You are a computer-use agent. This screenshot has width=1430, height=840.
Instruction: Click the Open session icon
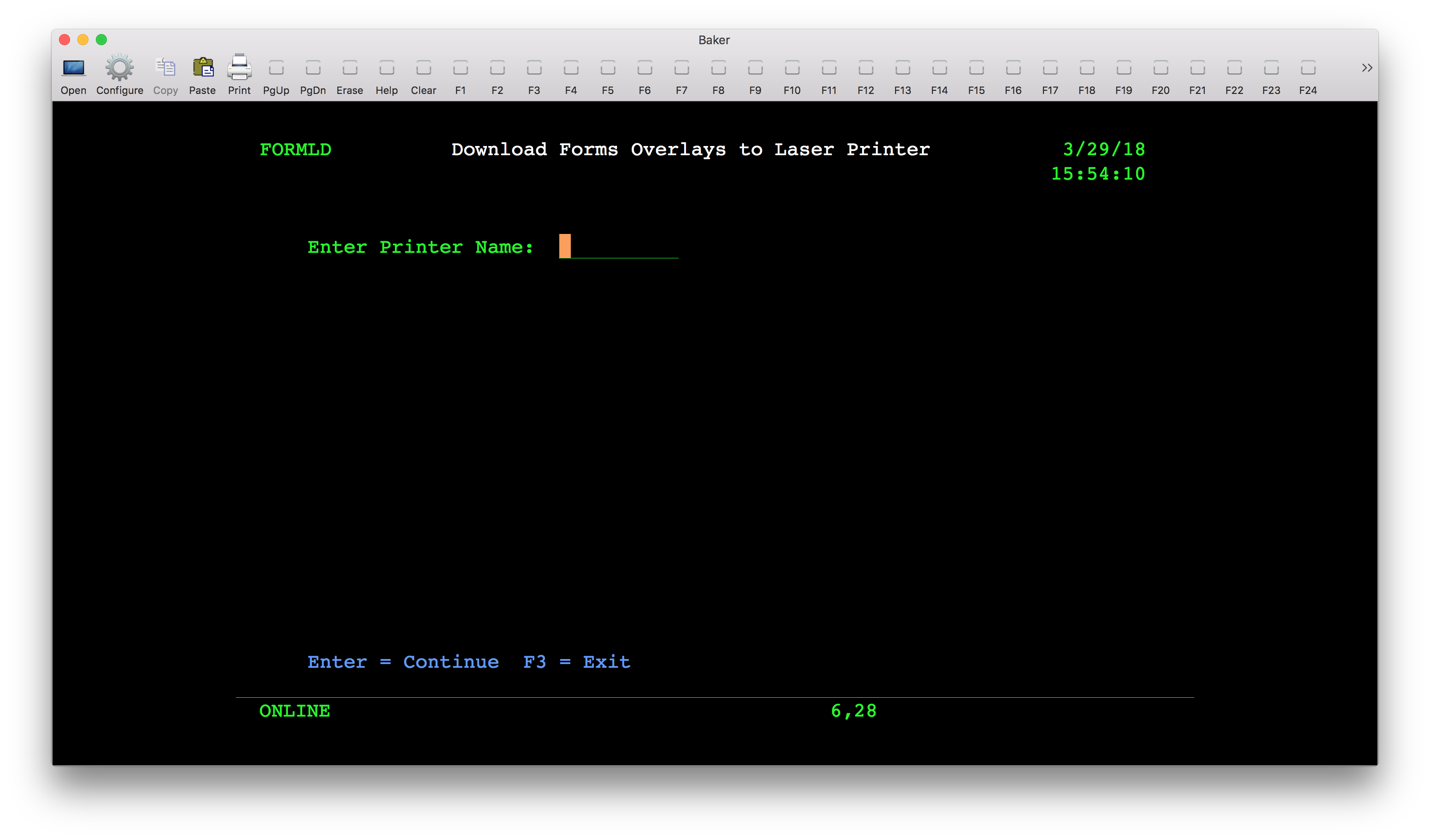tap(73, 69)
